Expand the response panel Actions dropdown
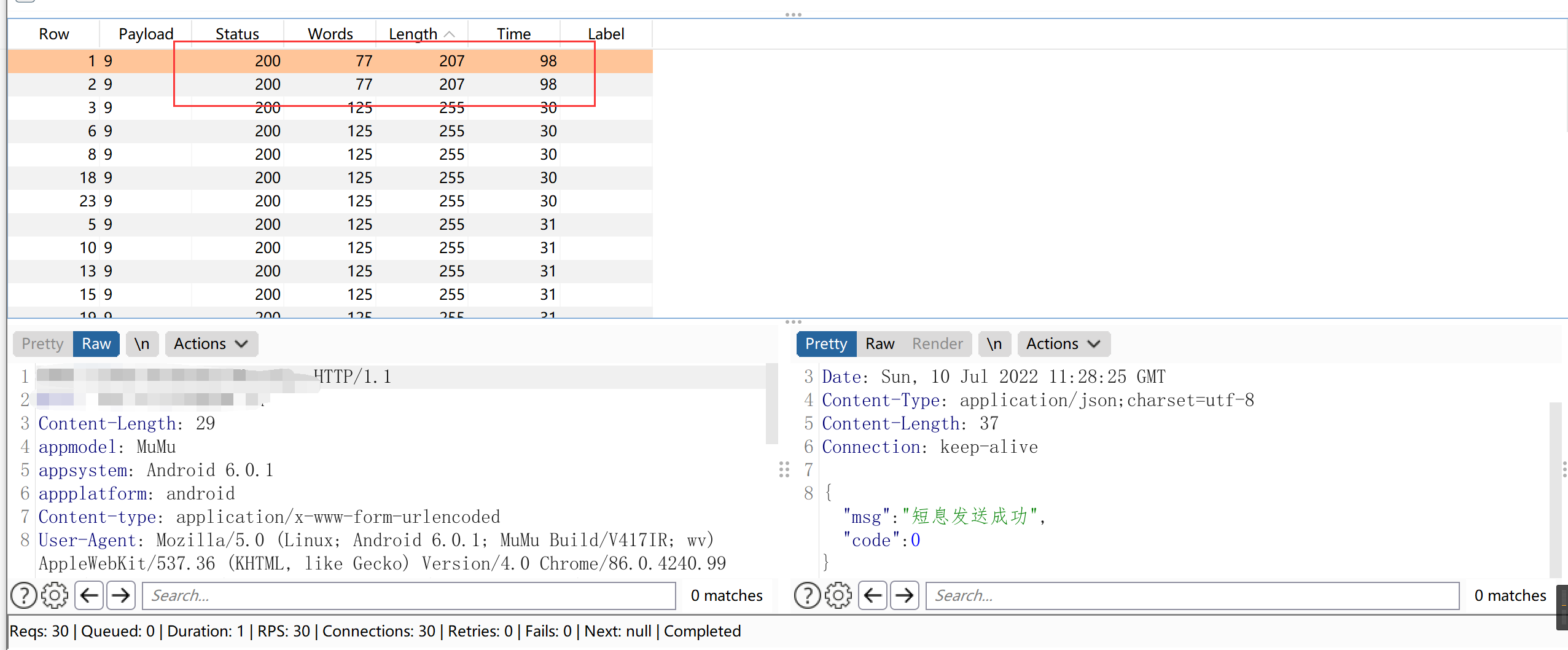Image resolution: width=1568 pixels, height=650 pixels. point(1063,344)
